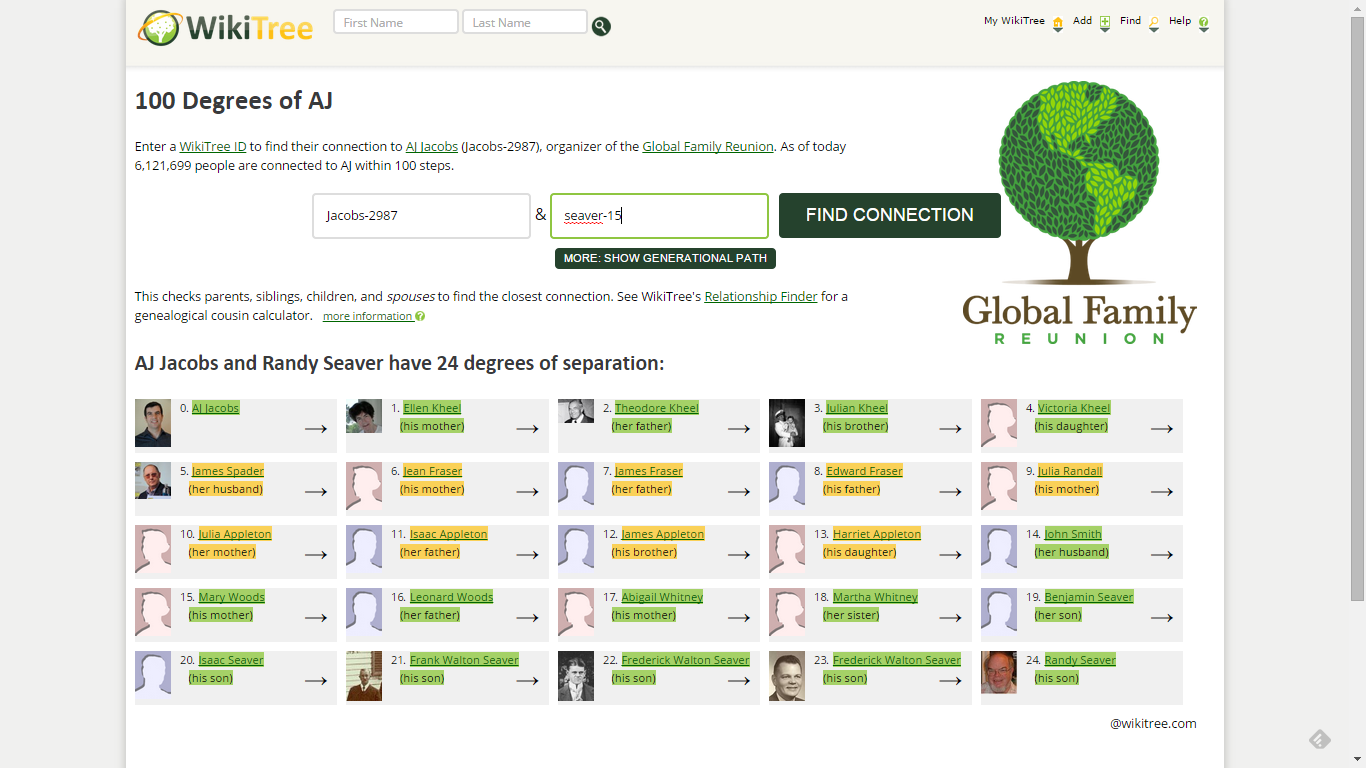Image resolution: width=1366 pixels, height=768 pixels.
Task: Open Benjamin Seaver's profile link
Action: click(x=1089, y=597)
